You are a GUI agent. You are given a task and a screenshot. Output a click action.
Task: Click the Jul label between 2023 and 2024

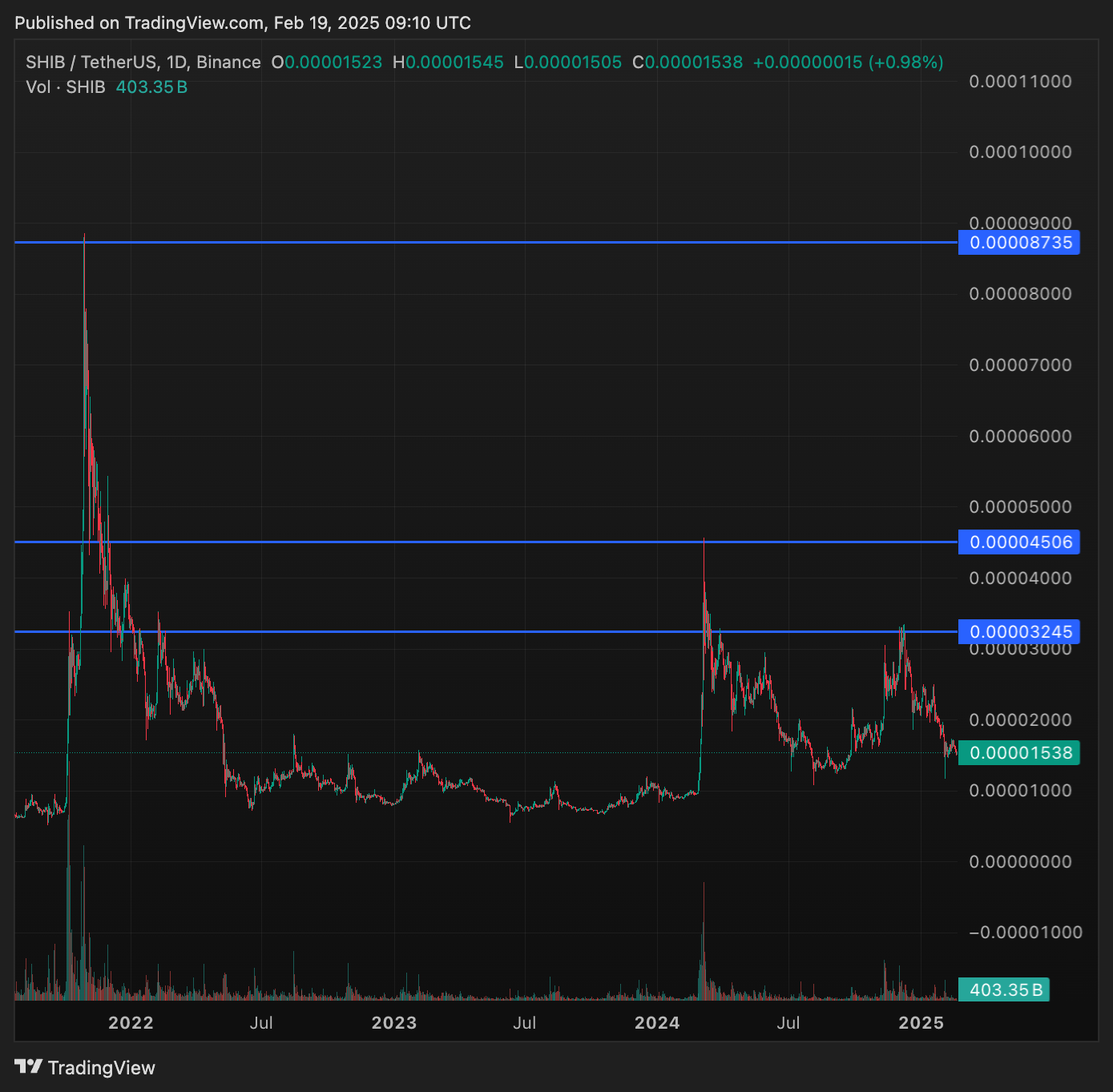[x=525, y=1022]
